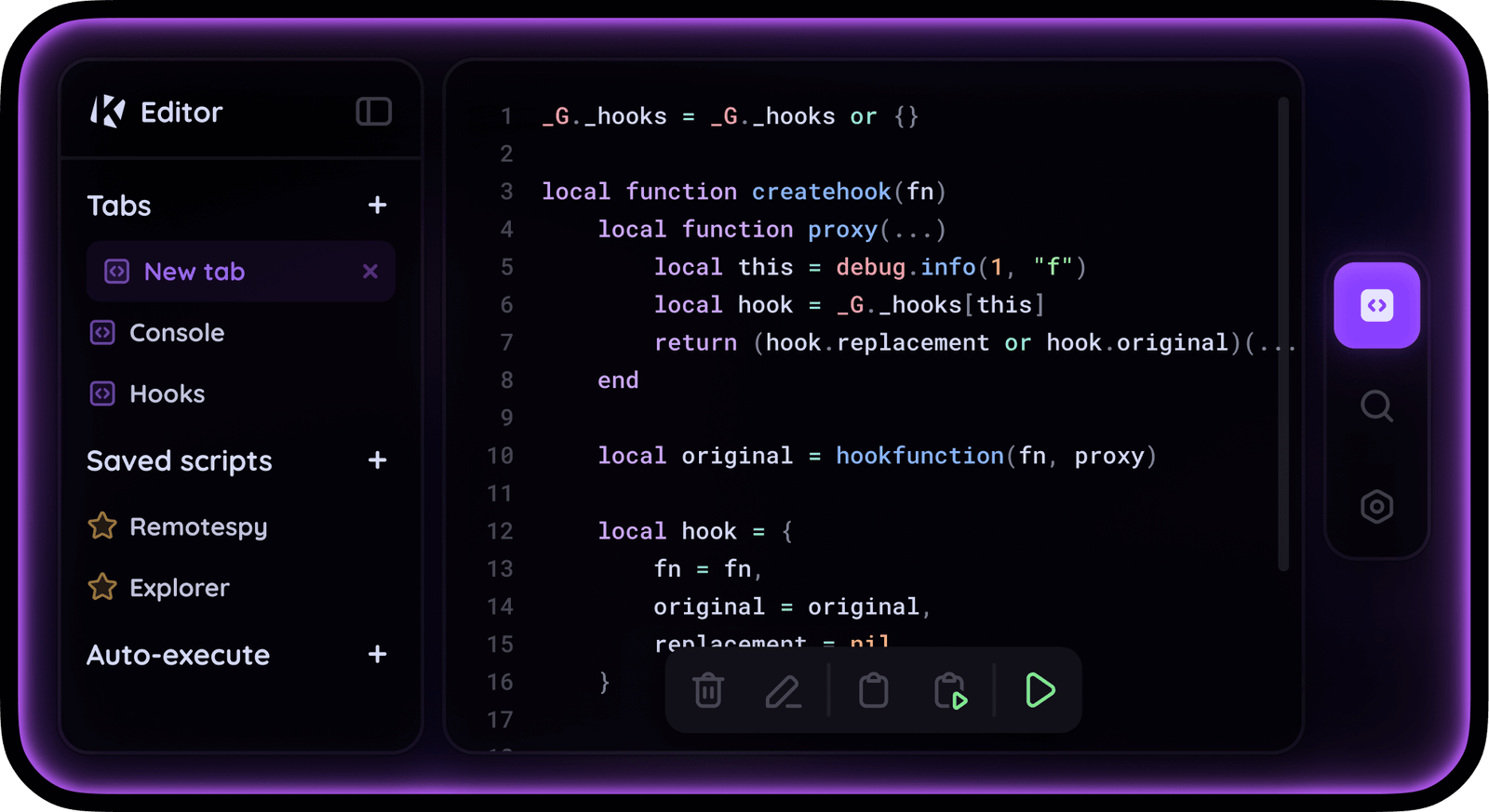Add a new tab with the Tabs plus button

click(377, 205)
